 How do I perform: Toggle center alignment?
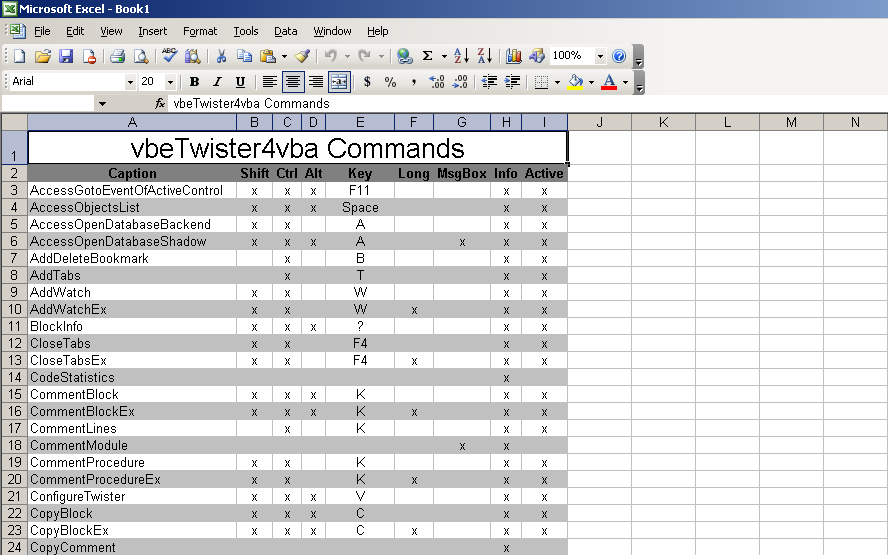pos(293,82)
